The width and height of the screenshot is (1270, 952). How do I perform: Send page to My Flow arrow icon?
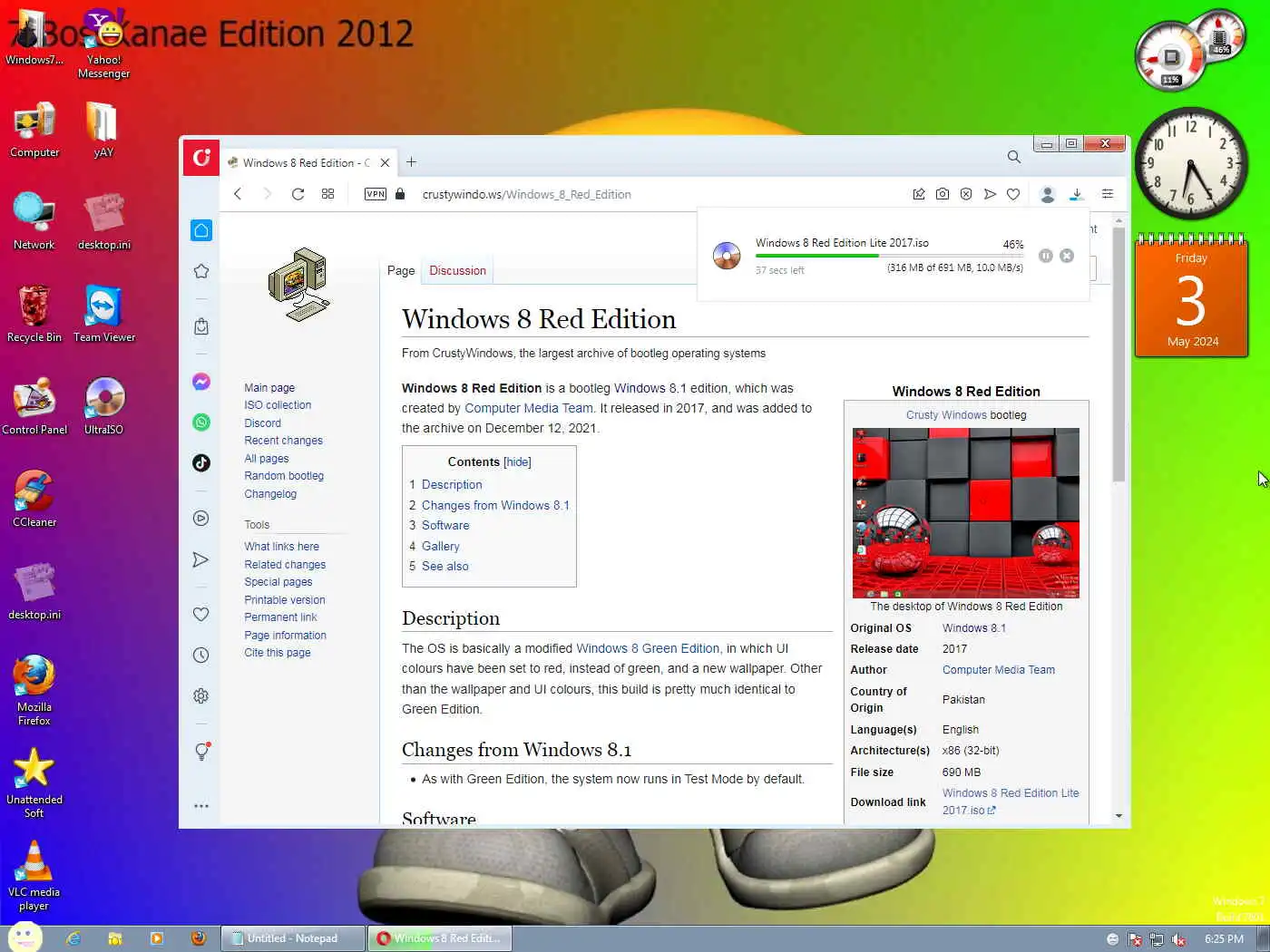[x=990, y=194]
